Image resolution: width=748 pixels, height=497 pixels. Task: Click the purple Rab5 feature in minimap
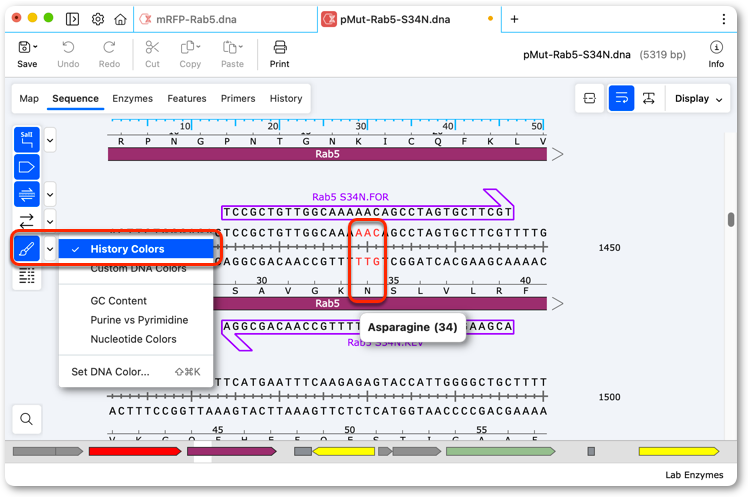coord(232,451)
